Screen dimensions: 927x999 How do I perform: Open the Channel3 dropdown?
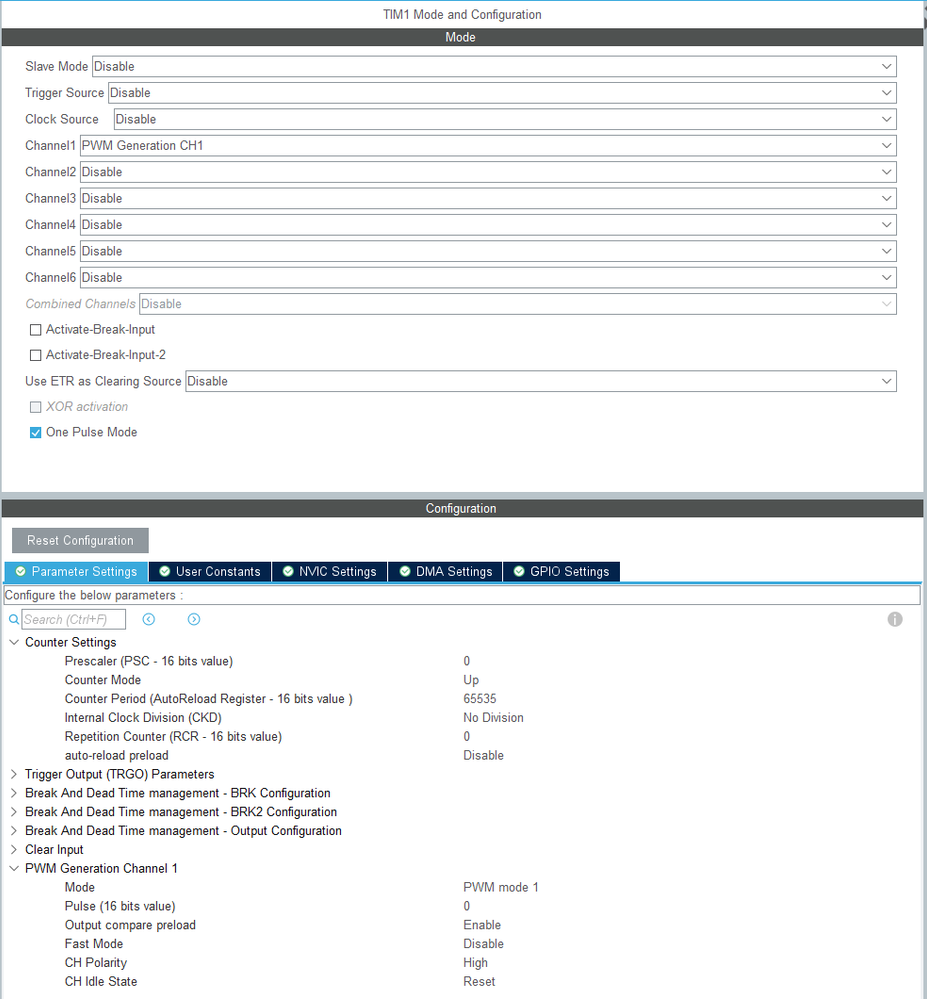coord(488,199)
